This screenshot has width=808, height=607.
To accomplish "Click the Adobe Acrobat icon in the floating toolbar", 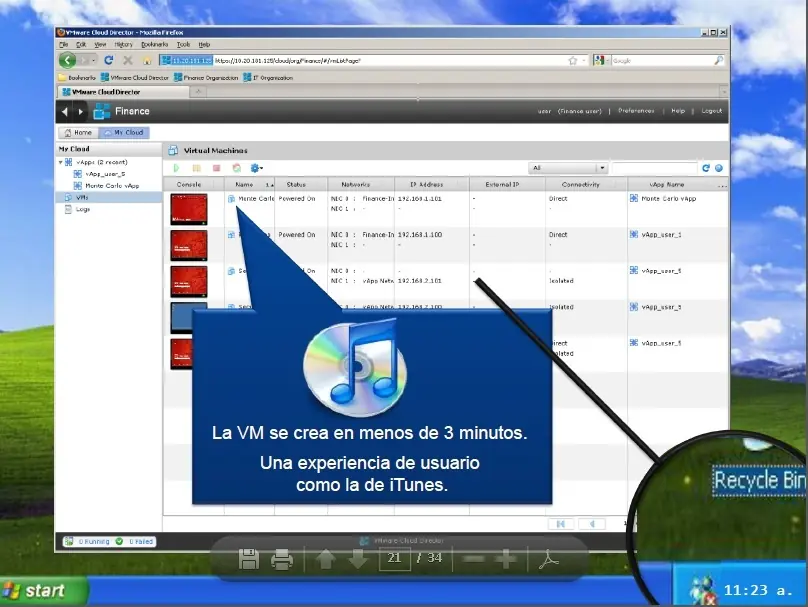I will [x=548, y=559].
